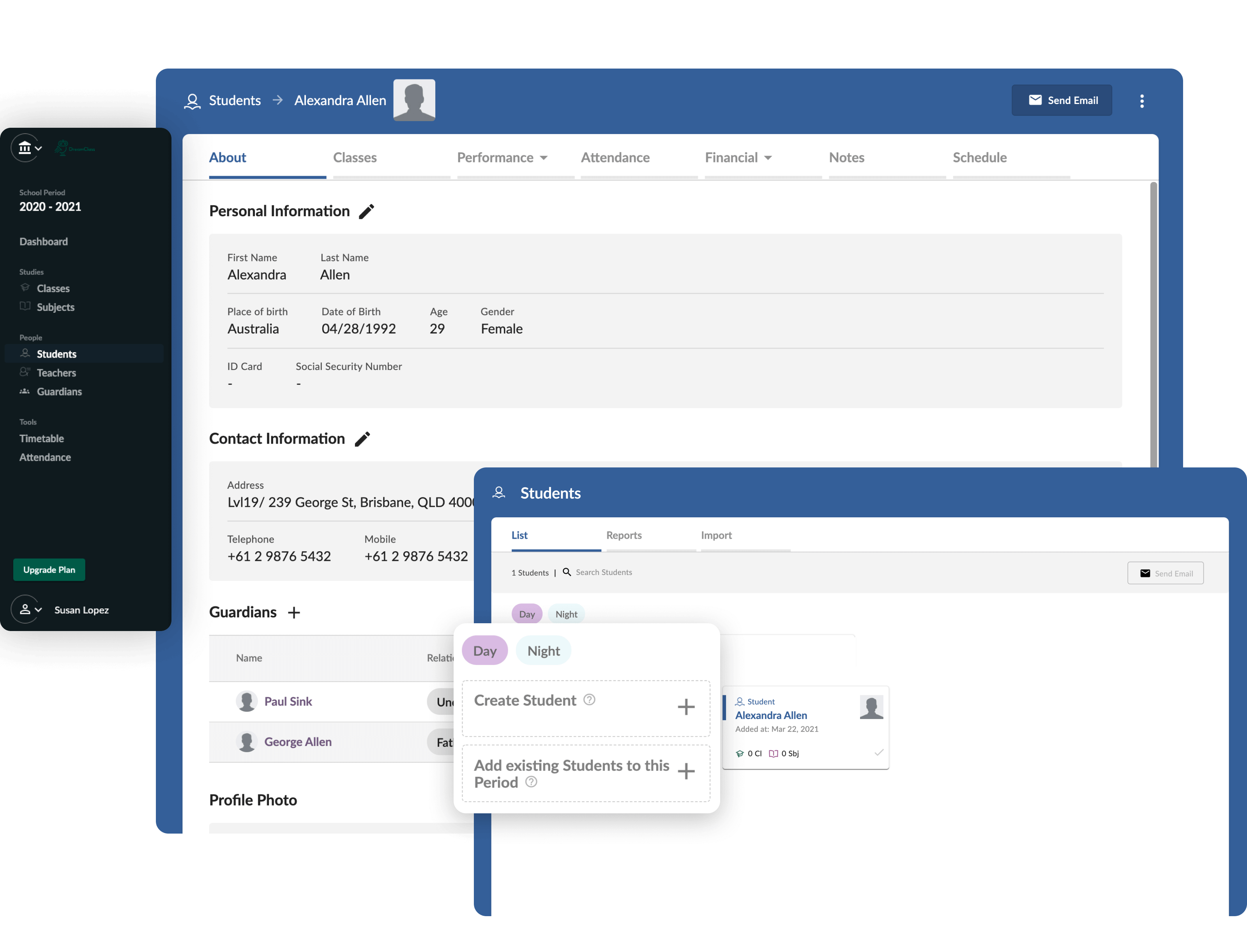The height and width of the screenshot is (952, 1247).
Task: Open the Reports tab in the Students panel
Action: pos(624,536)
